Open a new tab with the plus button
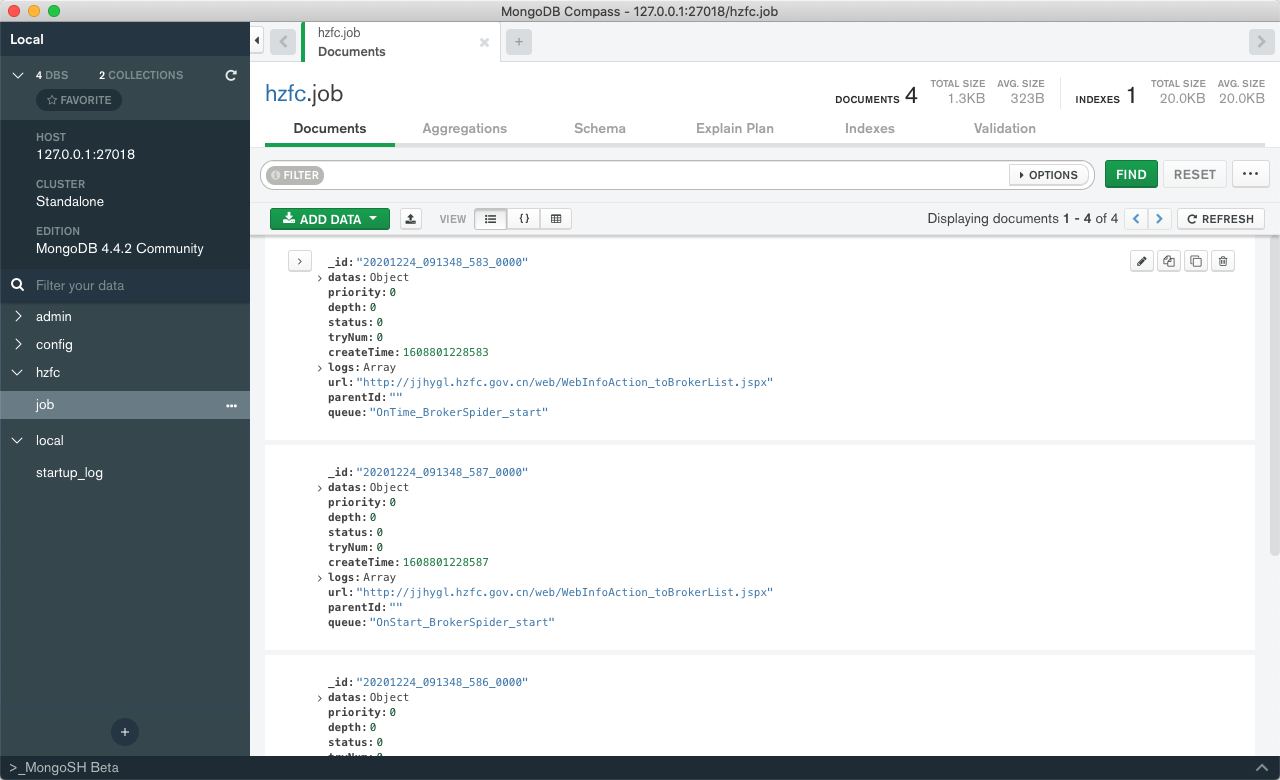 518,42
